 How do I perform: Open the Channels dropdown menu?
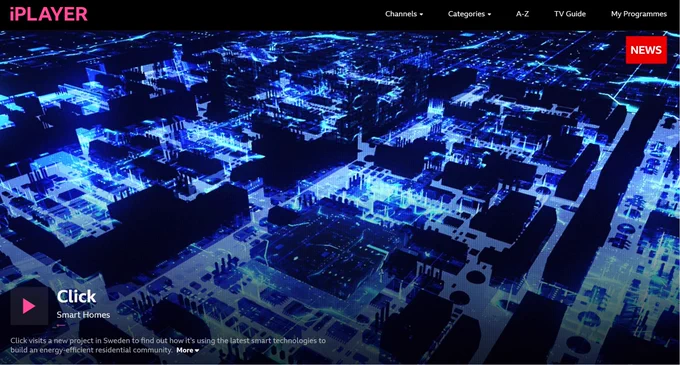pyautogui.click(x=404, y=14)
